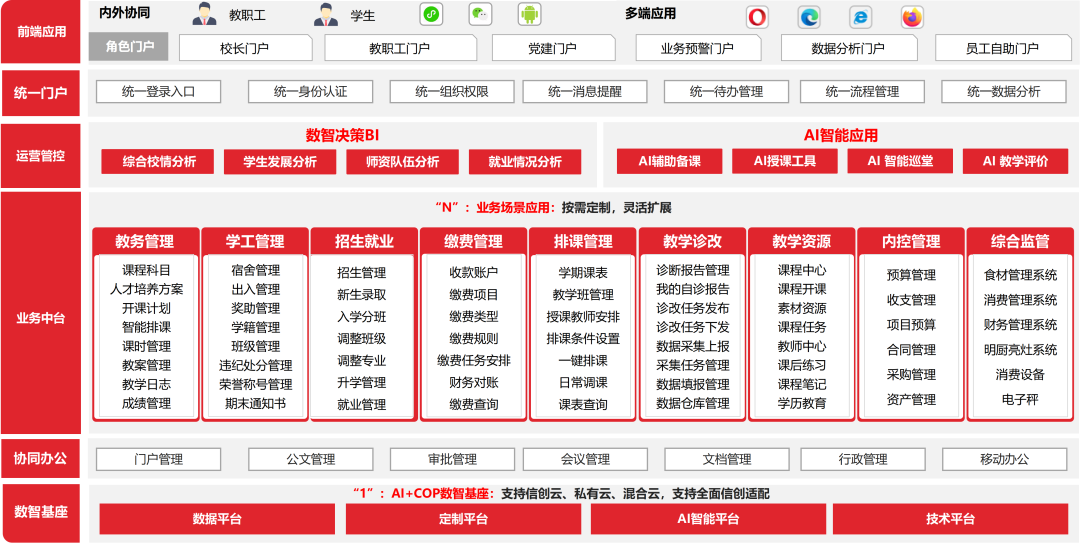Open the 技术平台 red bar
1080x544 pixels.
pyautogui.click(x=951, y=519)
